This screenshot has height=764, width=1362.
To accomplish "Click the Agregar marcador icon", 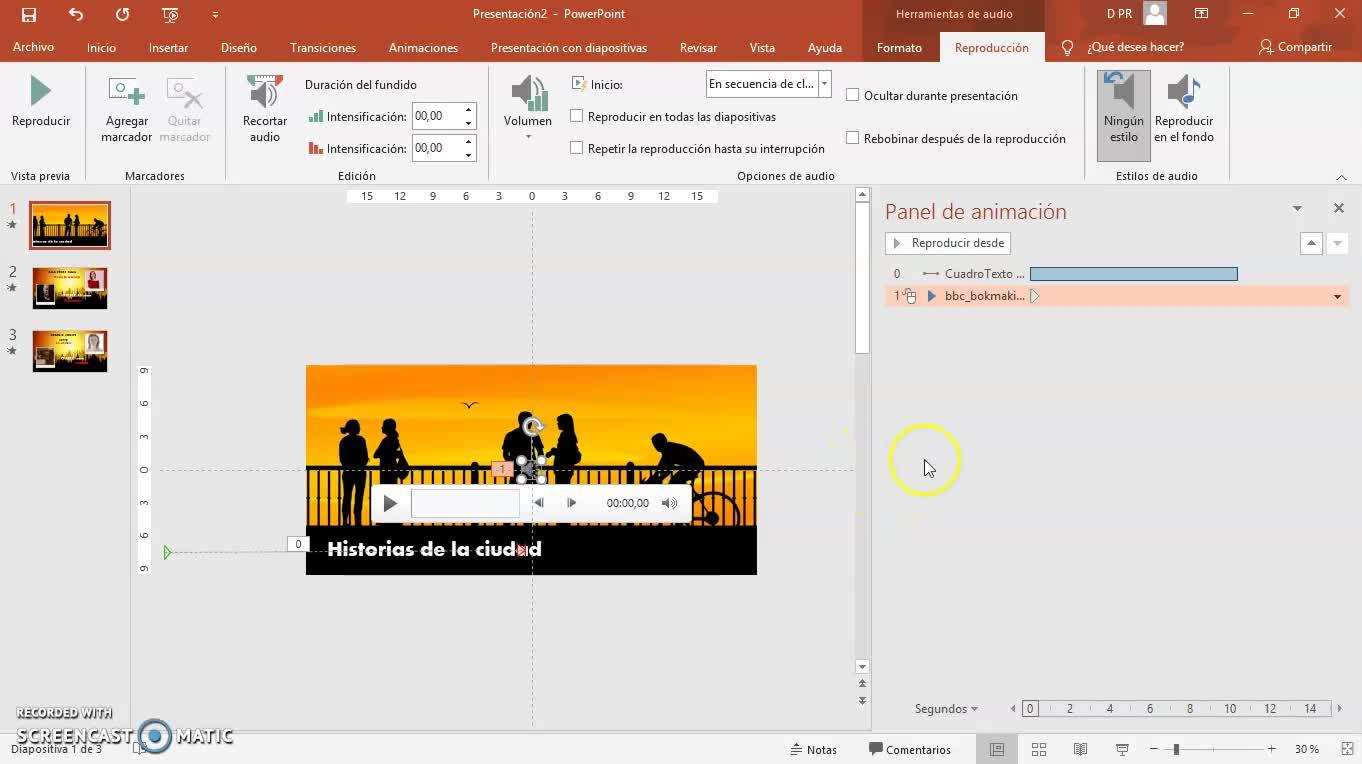I will pos(126,94).
